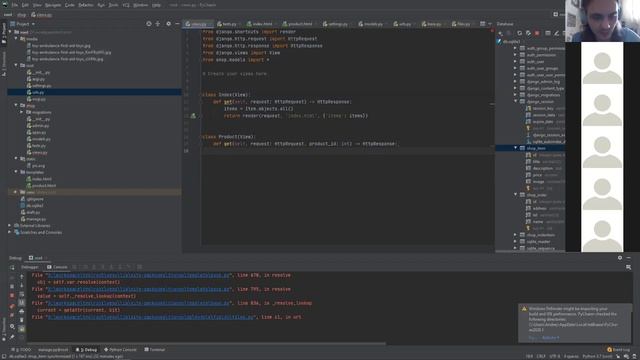Collapse the media folder in Project tree
The image size is (640, 360).
(16, 39)
